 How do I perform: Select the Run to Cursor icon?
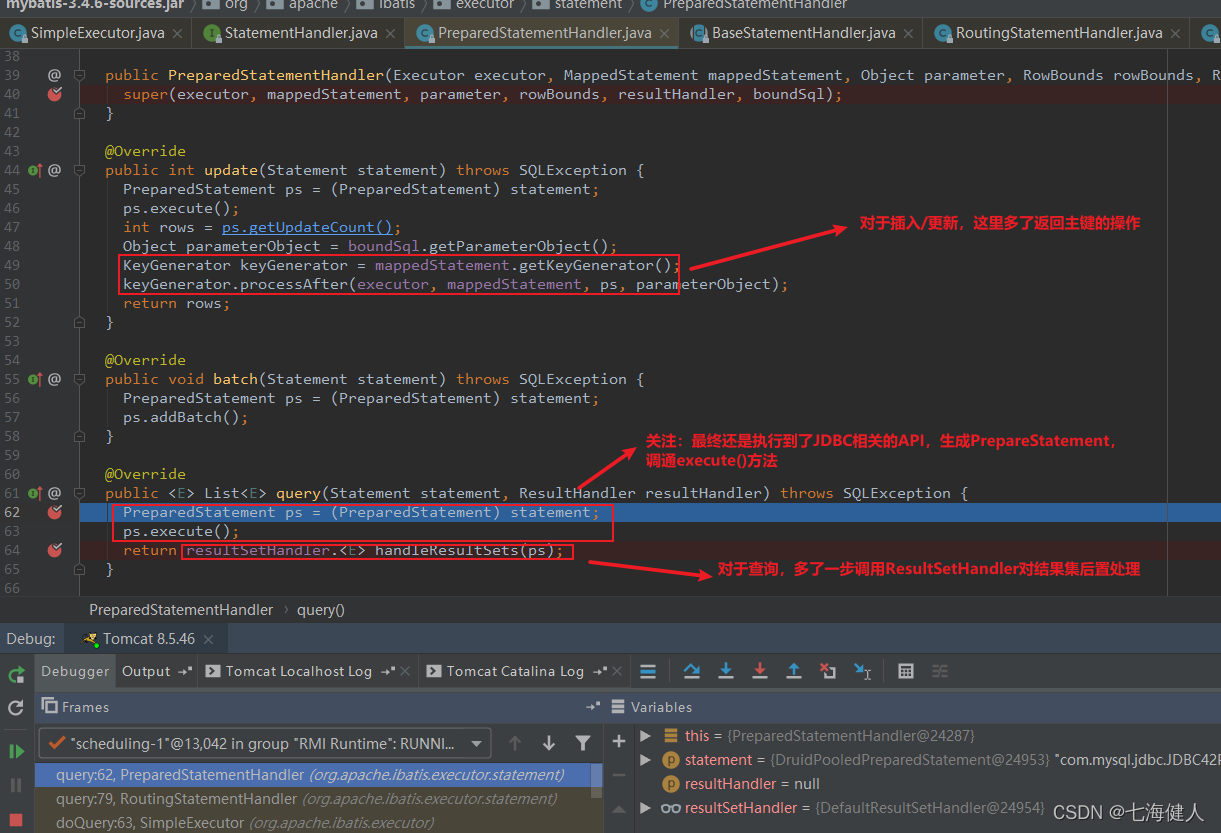[x=862, y=671]
